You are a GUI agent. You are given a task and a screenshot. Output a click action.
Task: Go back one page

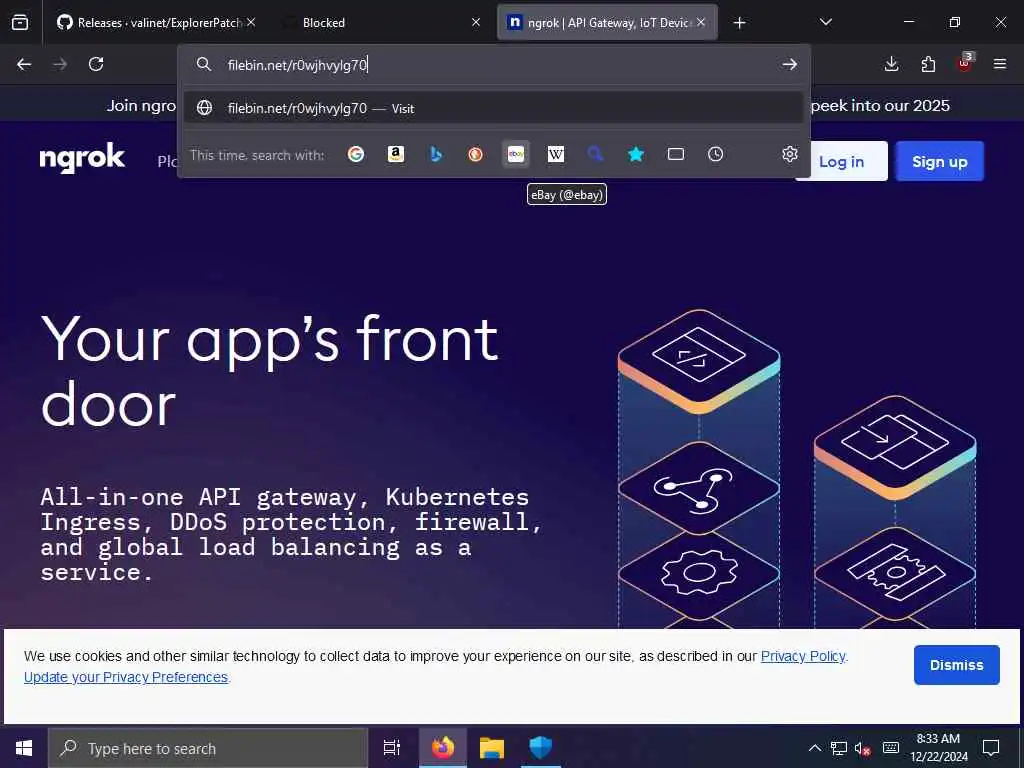(x=24, y=64)
